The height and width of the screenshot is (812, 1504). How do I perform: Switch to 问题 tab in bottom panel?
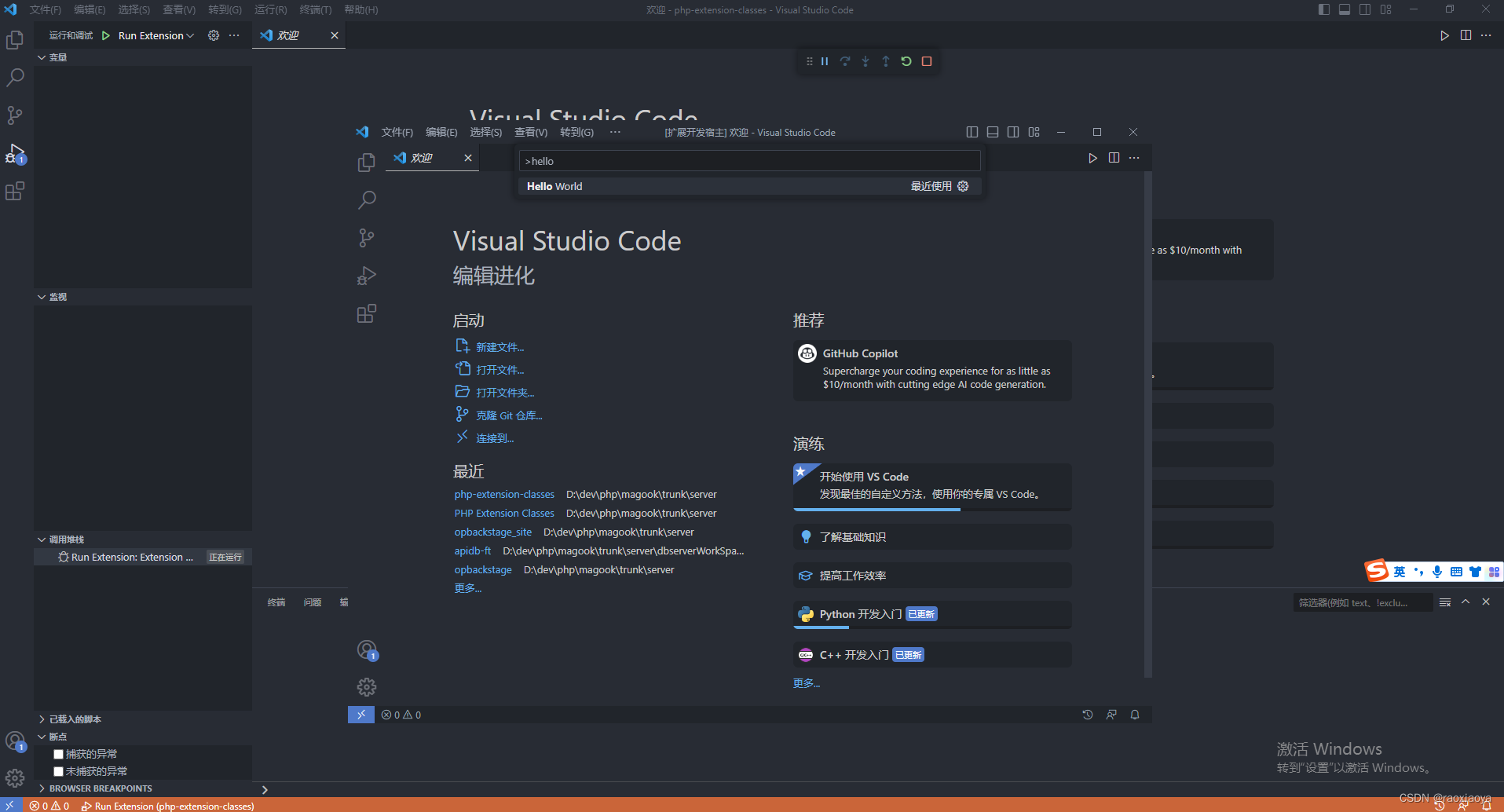tap(313, 602)
